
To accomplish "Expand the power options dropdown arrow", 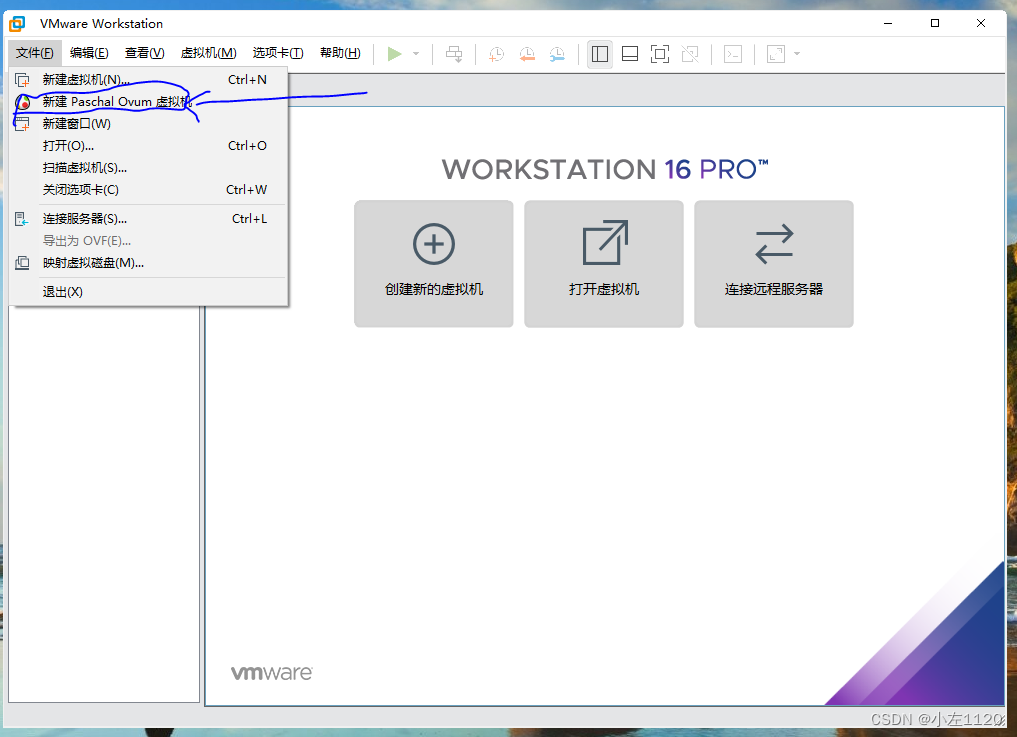I will (x=416, y=54).
